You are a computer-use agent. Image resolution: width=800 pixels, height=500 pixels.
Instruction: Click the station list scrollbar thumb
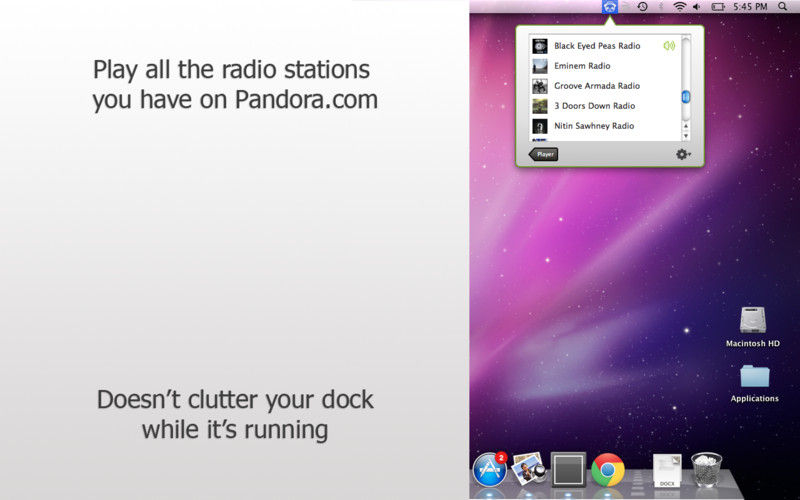click(x=686, y=96)
